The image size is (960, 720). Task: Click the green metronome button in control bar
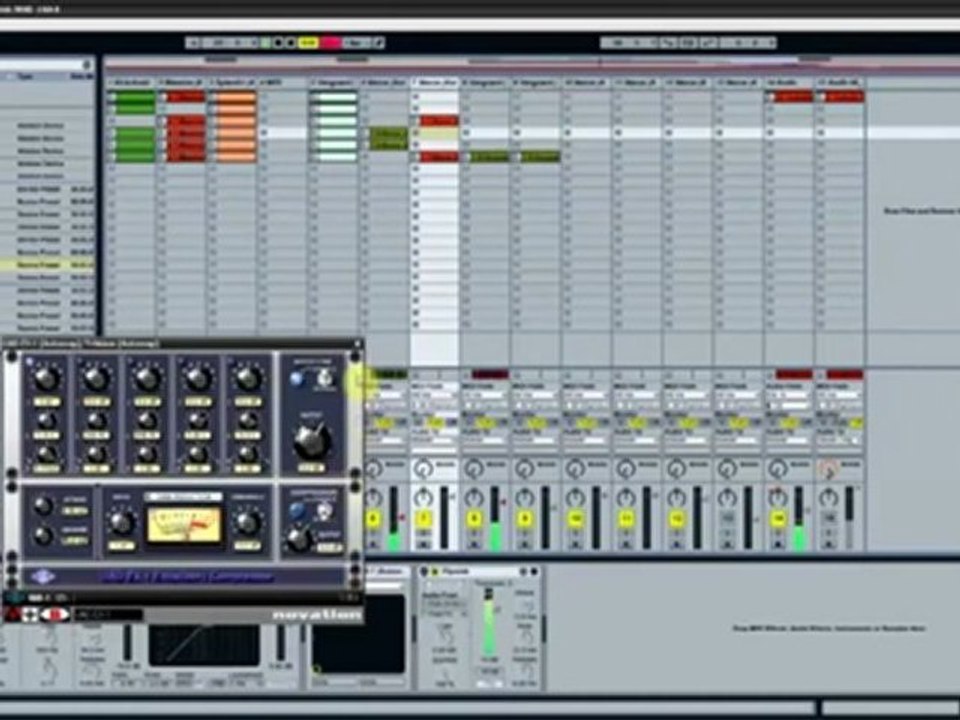click(x=265, y=42)
